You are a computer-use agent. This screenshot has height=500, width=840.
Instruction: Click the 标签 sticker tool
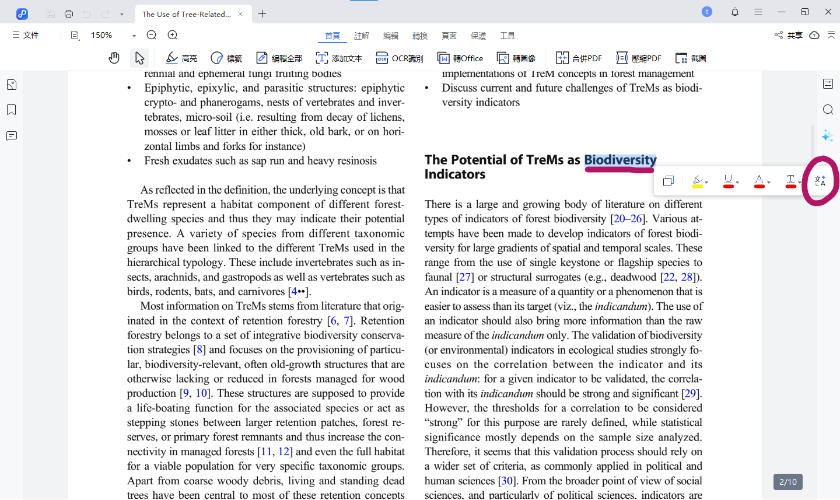(x=226, y=58)
